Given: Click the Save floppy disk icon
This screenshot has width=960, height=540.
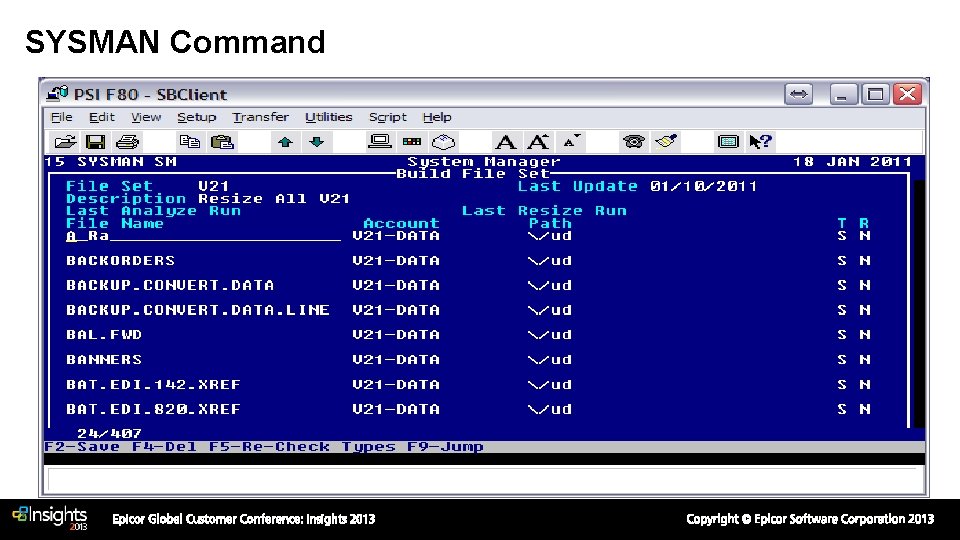Looking at the screenshot, I should click(96, 142).
